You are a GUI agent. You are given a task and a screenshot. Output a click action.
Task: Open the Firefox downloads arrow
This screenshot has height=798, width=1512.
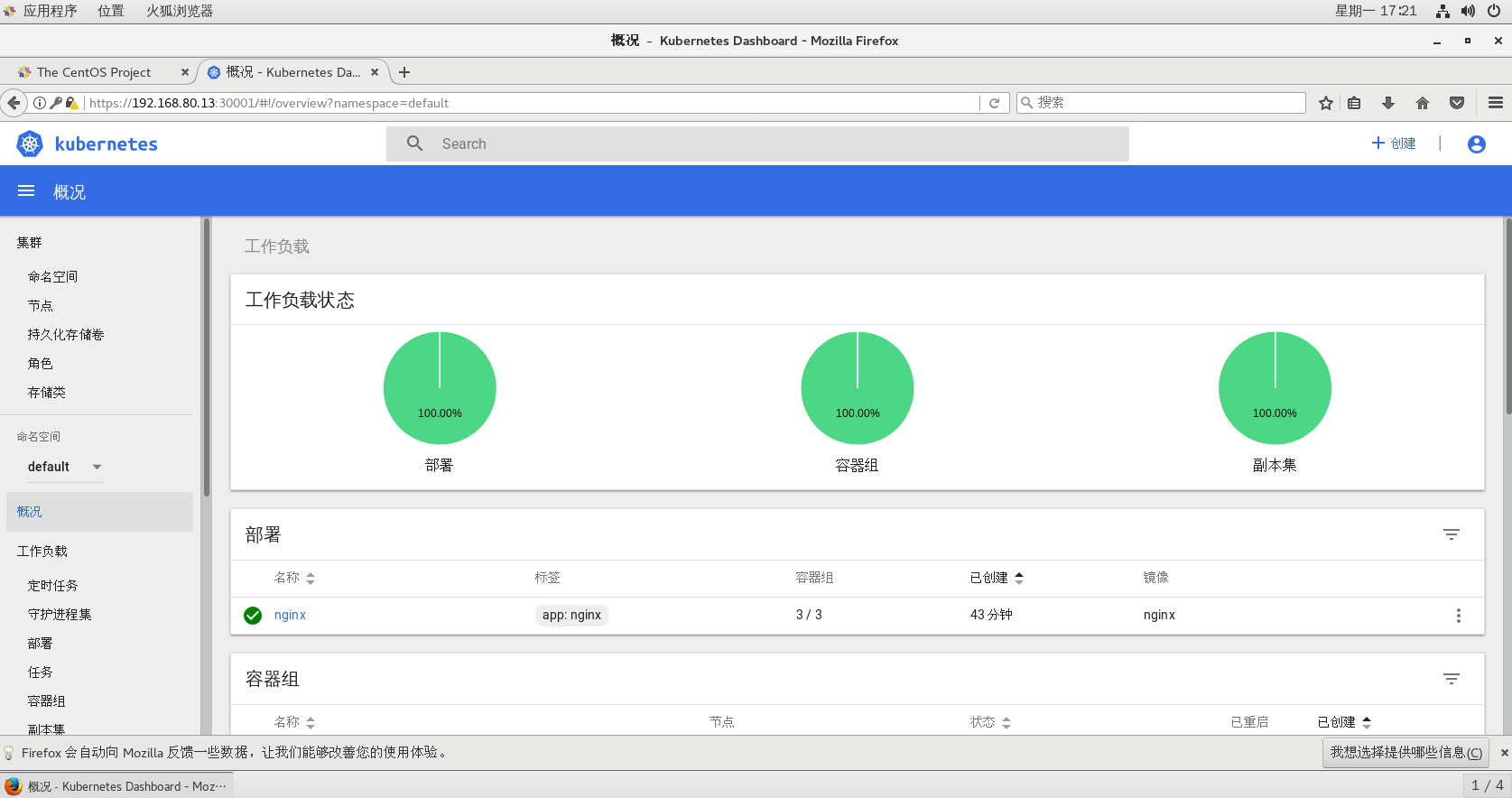[1388, 103]
